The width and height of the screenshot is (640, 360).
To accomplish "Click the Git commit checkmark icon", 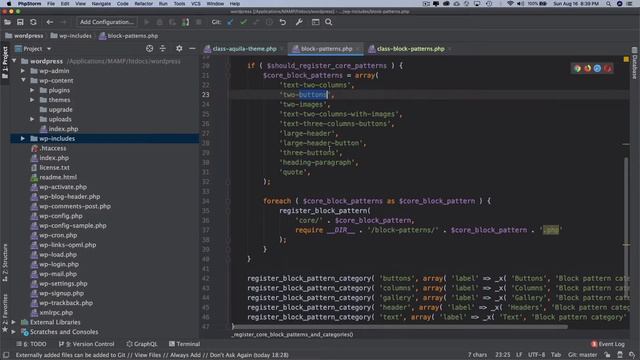I will (243, 22).
